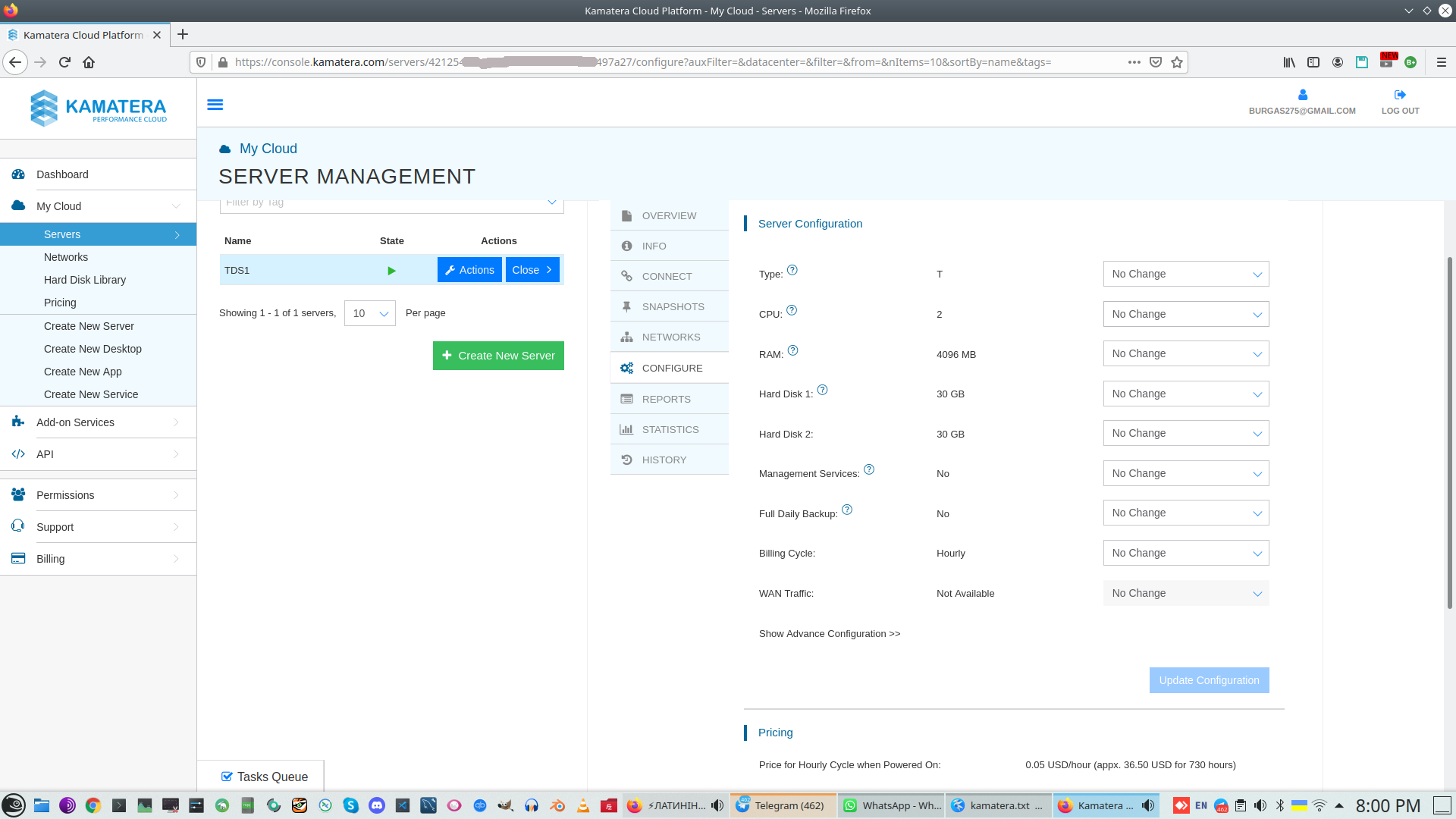This screenshot has height=819, width=1456.
Task: Click help icon next to Full Daily Backup
Action: (x=847, y=510)
